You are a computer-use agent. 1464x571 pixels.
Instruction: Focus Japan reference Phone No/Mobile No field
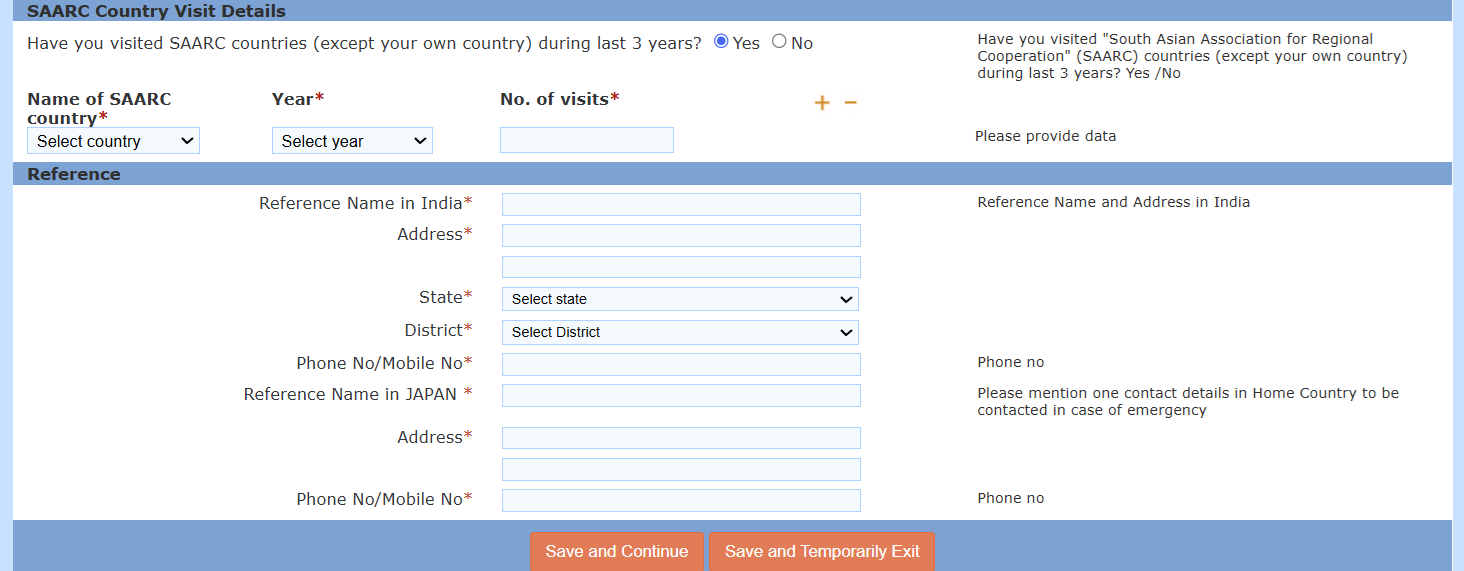(681, 501)
